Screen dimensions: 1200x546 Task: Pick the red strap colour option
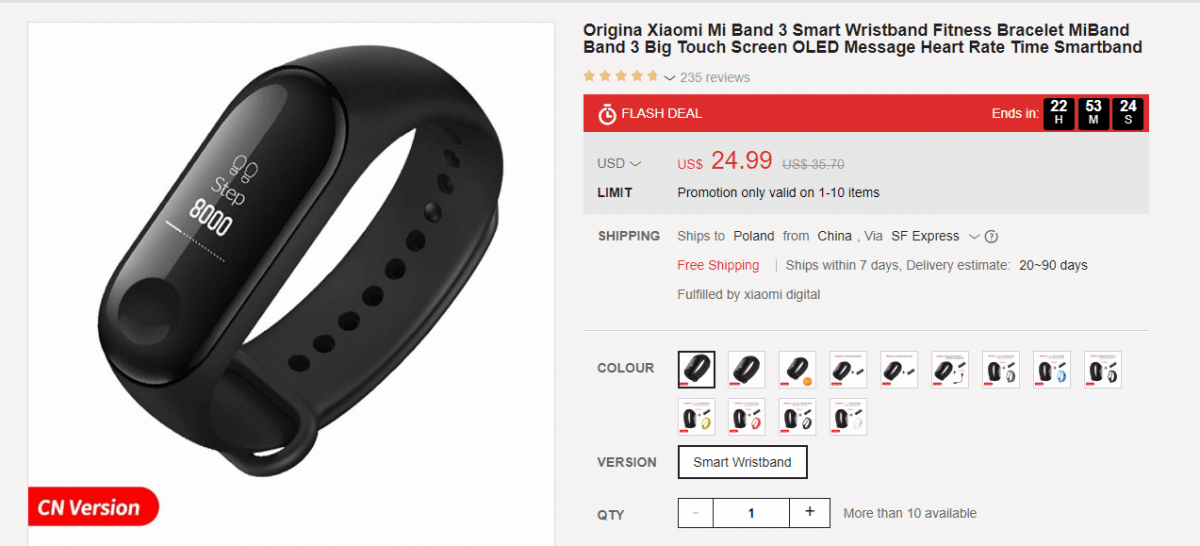747,416
